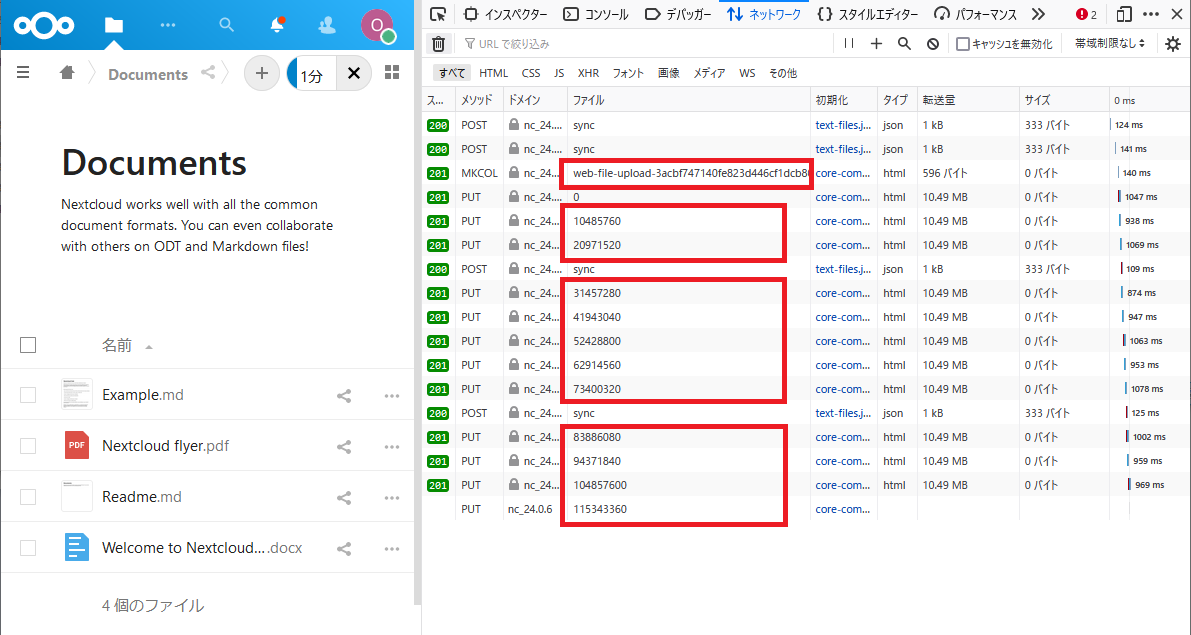
Task: Tick the select-all files checkbox
Action: click(x=28, y=345)
